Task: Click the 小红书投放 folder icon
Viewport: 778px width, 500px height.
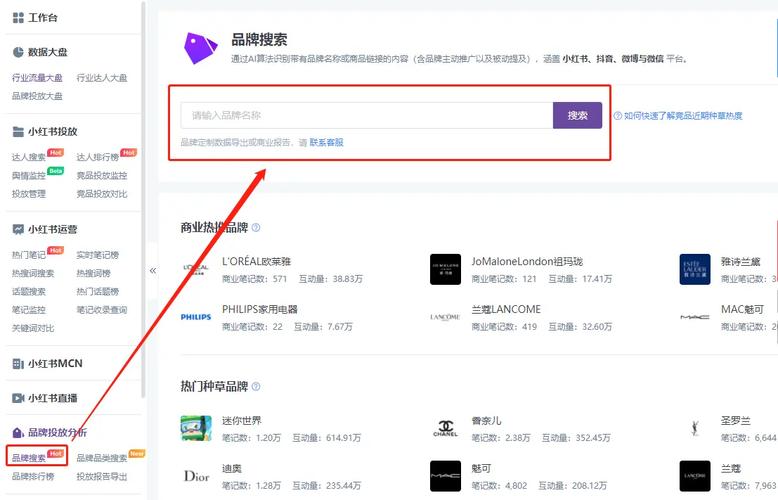Action: coord(18,131)
